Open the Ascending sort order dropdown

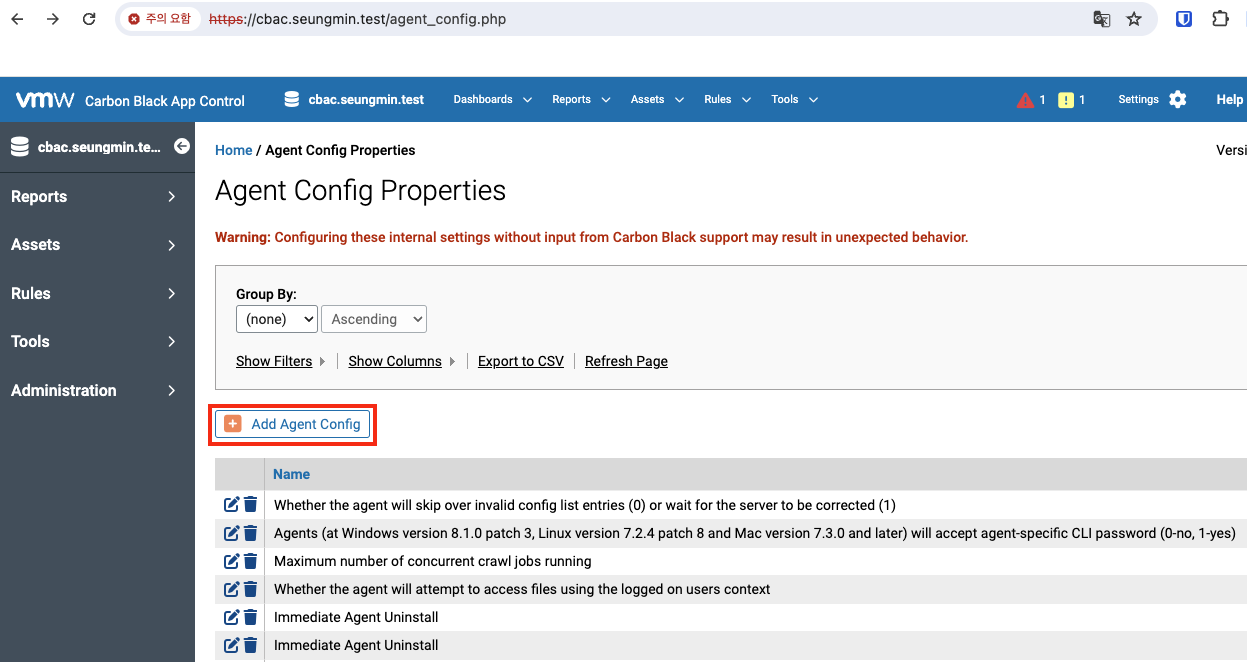[374, 319]
